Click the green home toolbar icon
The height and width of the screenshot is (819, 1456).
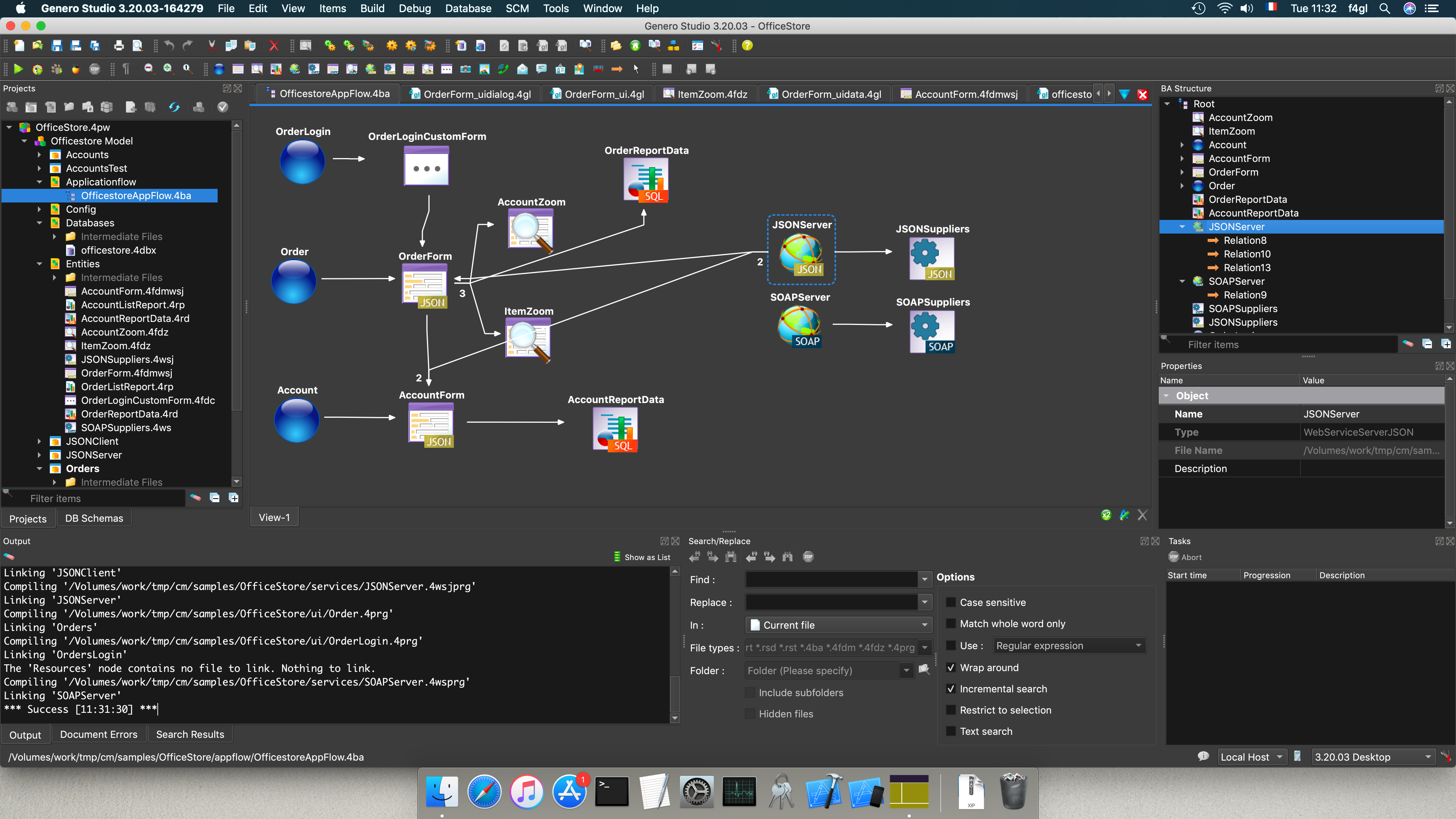(635, 46)
